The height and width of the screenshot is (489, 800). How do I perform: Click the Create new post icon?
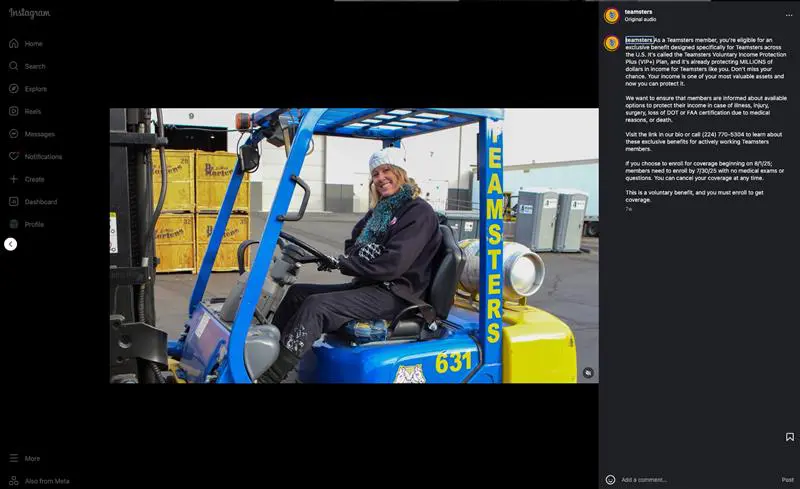(x=14, y=179)
